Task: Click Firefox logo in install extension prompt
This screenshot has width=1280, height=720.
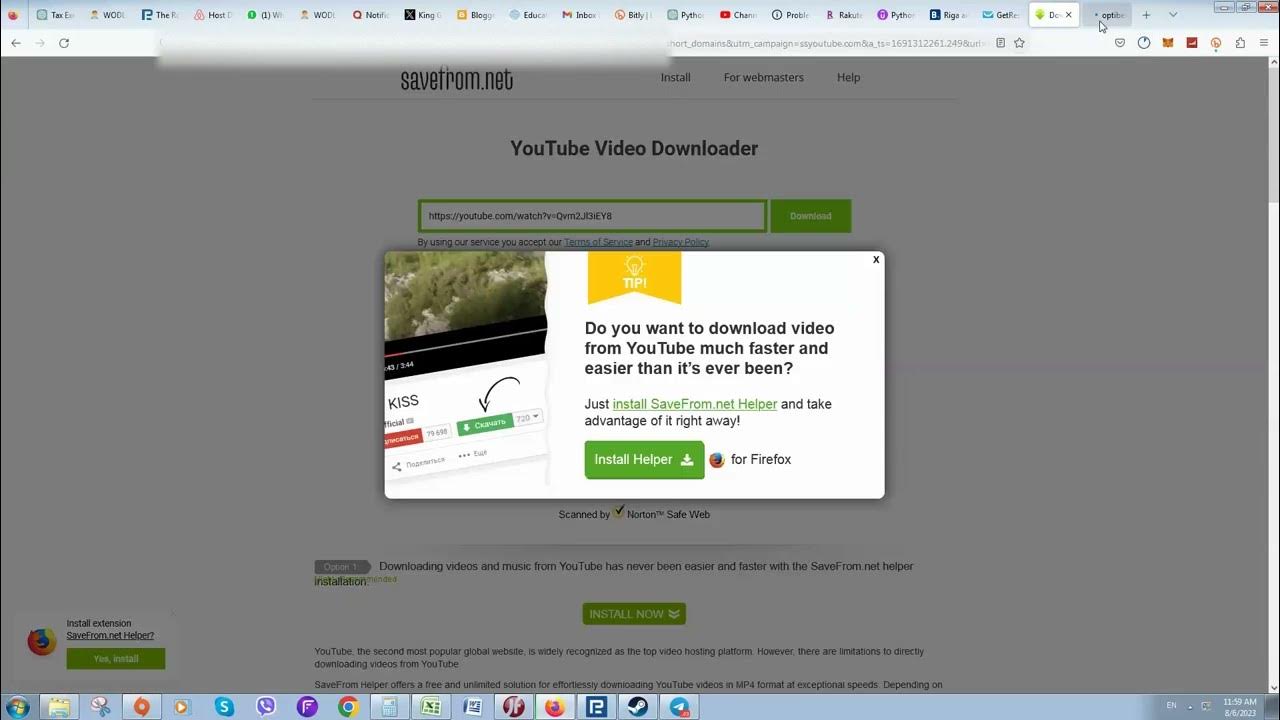Action: point(42,641)
